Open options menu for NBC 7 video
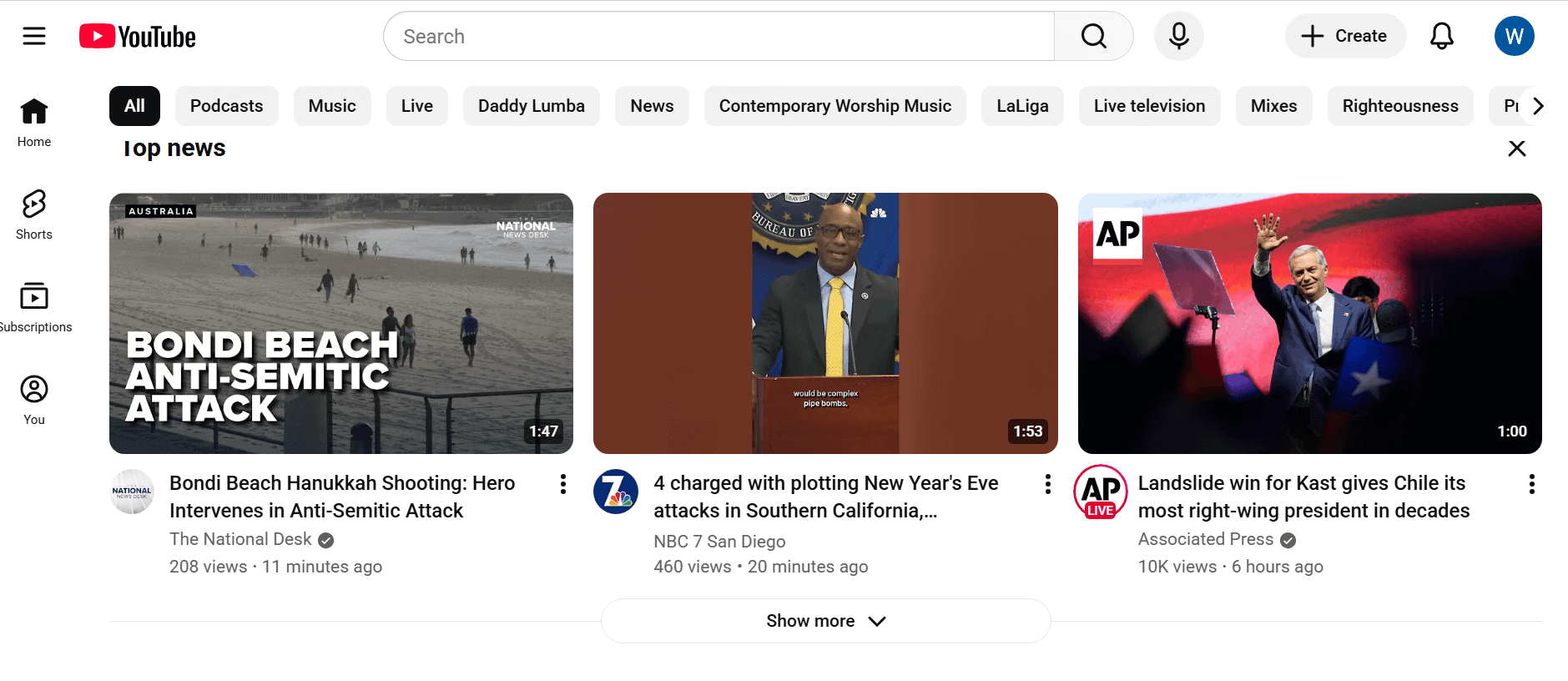This screenshot has height=681, width=1568. coord(1047,484)
